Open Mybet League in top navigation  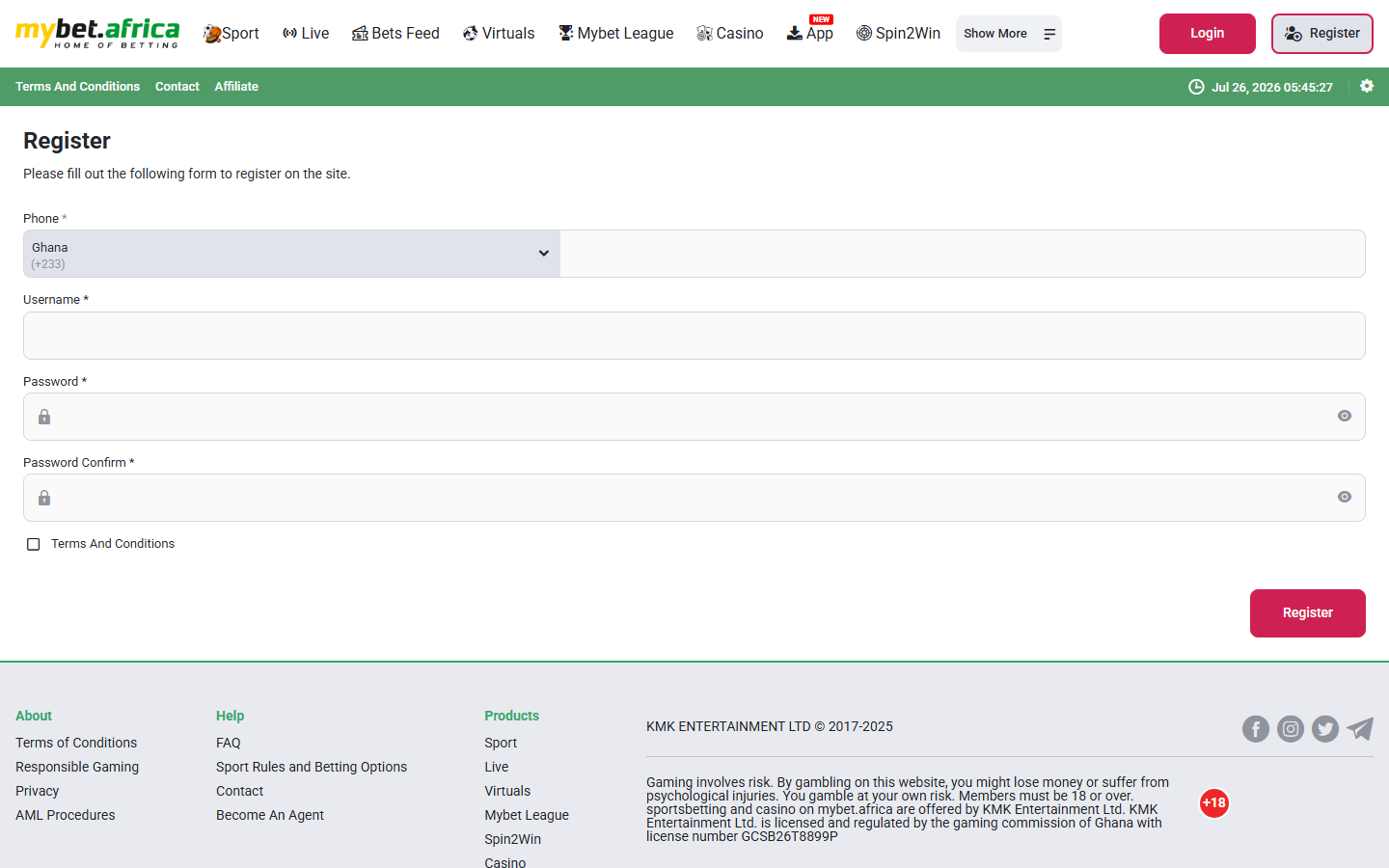(615, 34)
